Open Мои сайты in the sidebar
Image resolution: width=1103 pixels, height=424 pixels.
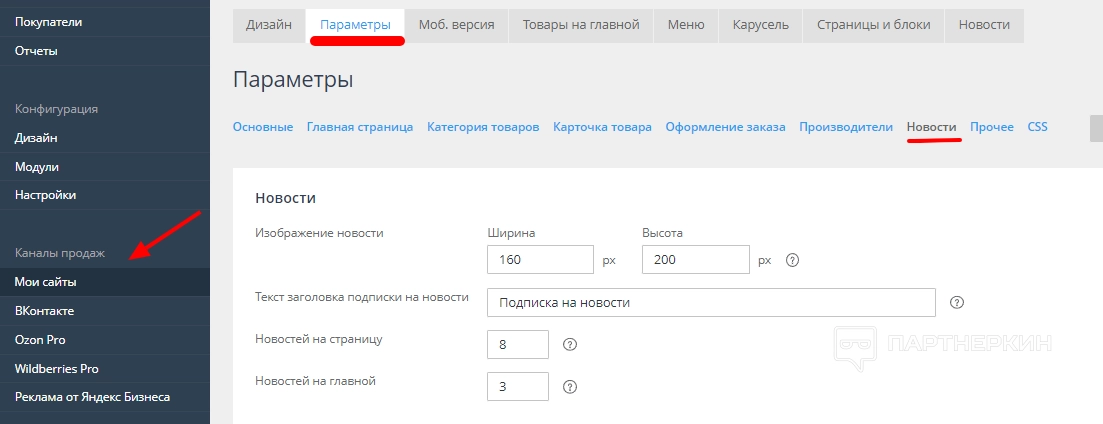[46, 282]
